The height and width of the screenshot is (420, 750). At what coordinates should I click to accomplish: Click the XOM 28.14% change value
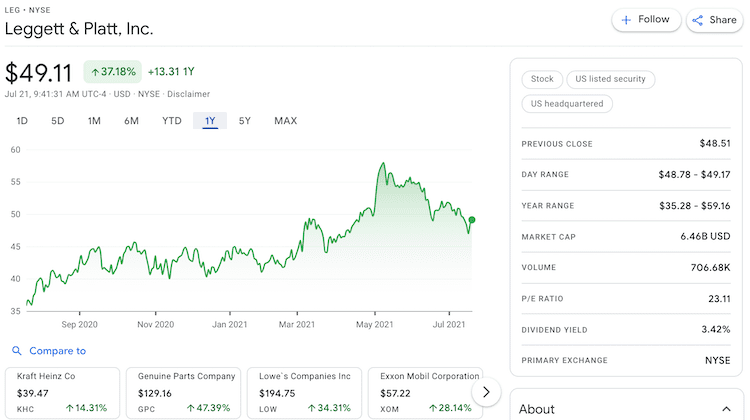(x=450, y=408)
